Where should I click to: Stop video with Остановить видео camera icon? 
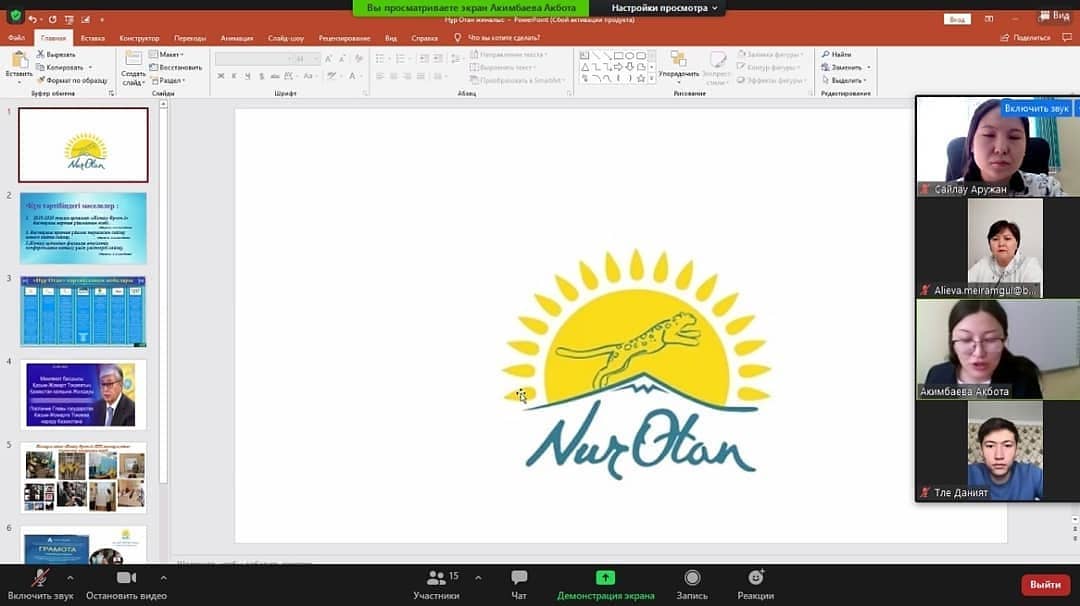click(126, 578)
